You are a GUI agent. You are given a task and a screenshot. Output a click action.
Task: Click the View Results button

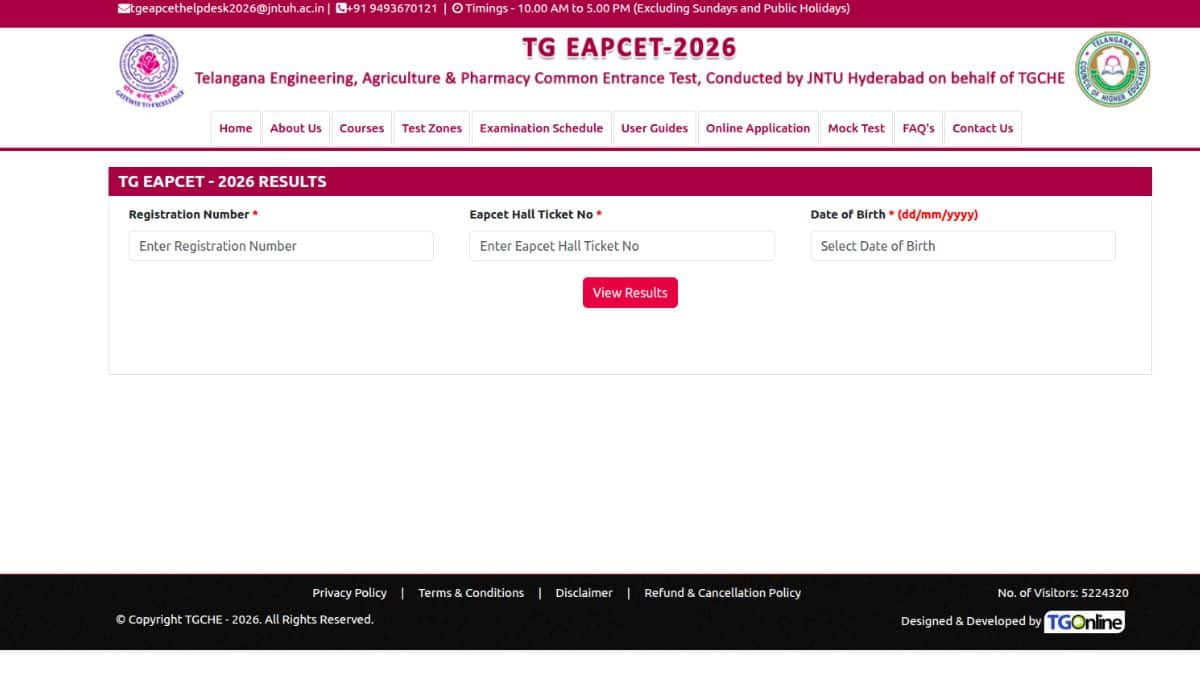coord(630,293)
